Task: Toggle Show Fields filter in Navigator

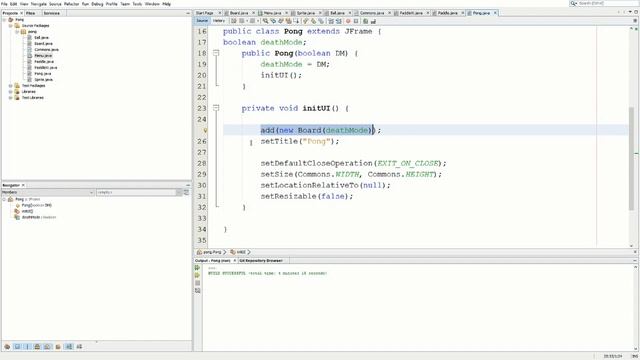Action: pyautogui.click(x=17, y=347)
